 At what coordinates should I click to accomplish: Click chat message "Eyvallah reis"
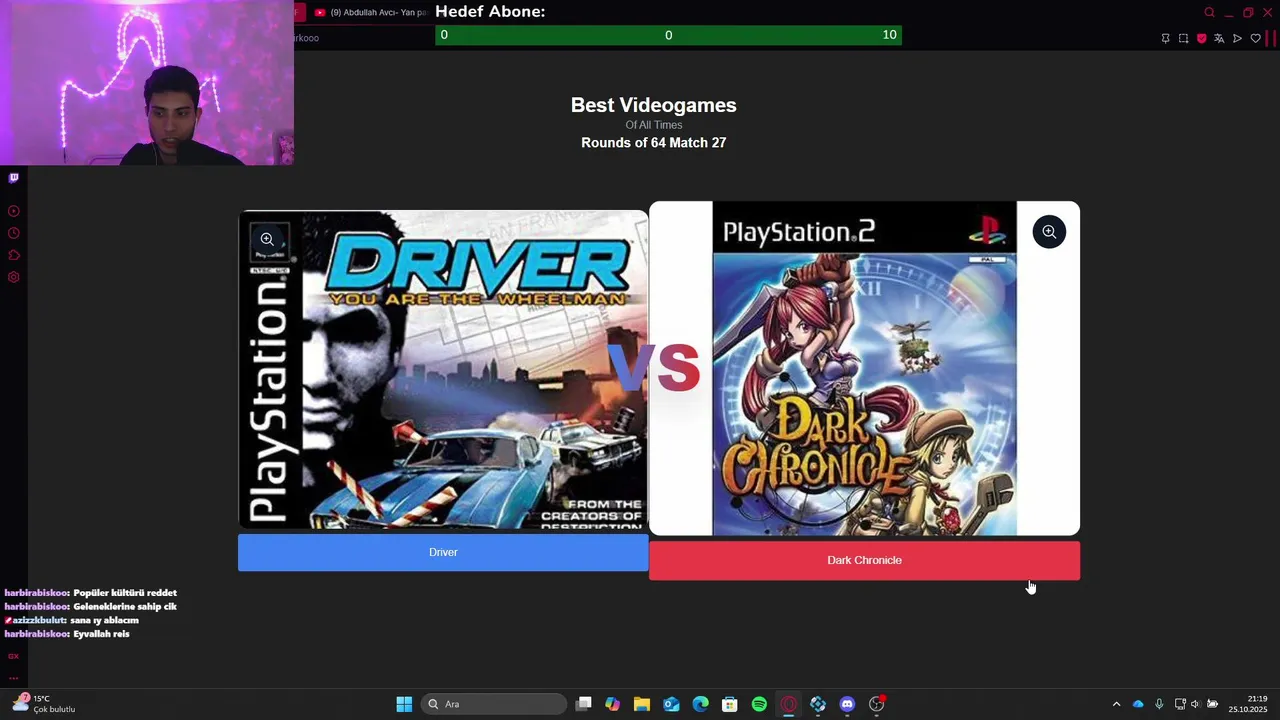(x=101, y=634)
